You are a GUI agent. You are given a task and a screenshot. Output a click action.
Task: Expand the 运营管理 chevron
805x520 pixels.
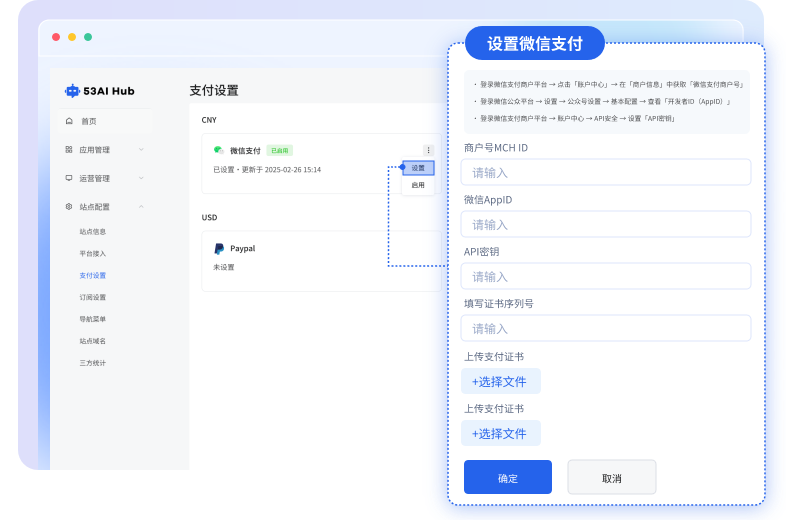point(141,178)
